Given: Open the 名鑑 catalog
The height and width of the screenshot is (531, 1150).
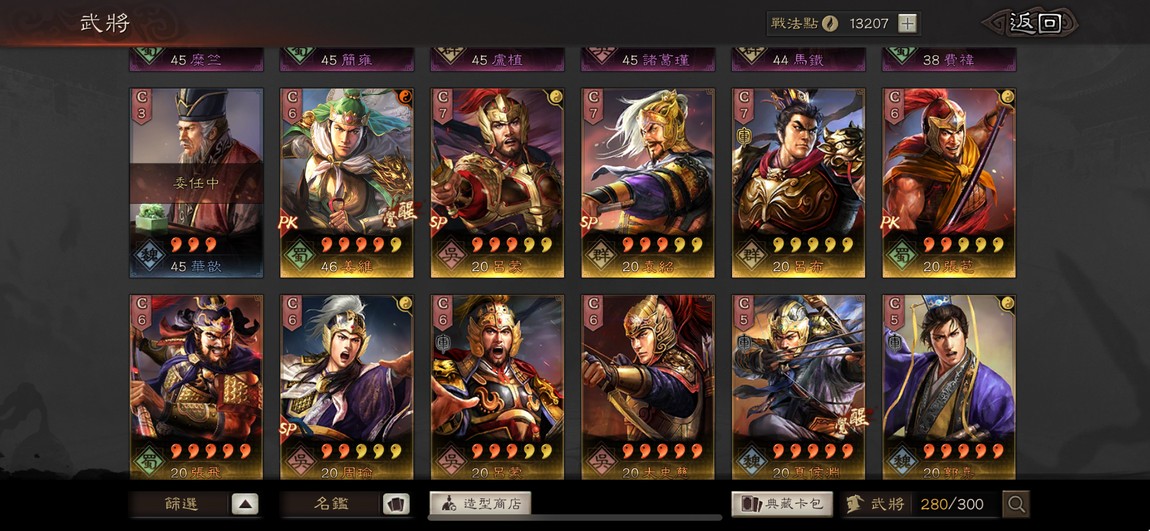Looking at the screenshot, I should [x=331, y=504].
